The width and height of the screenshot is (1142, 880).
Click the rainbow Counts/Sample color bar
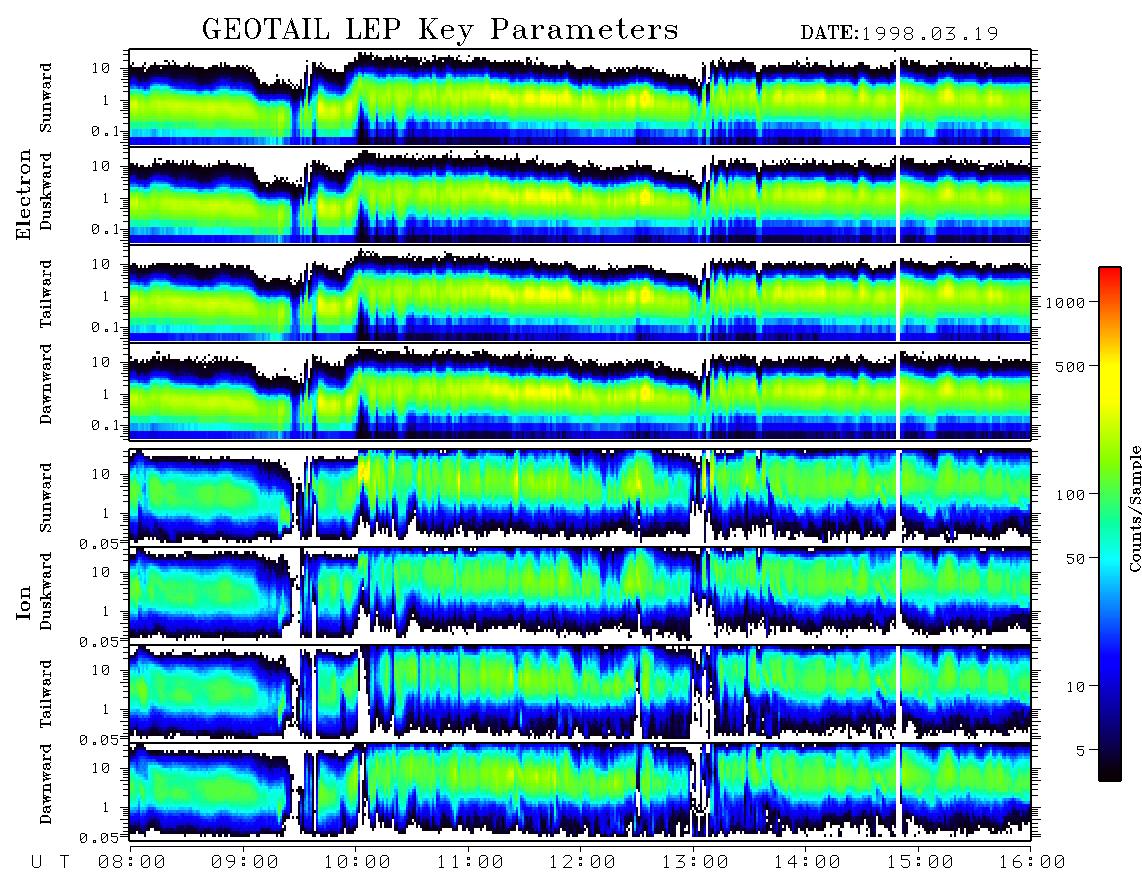(x=1110, y=524)
